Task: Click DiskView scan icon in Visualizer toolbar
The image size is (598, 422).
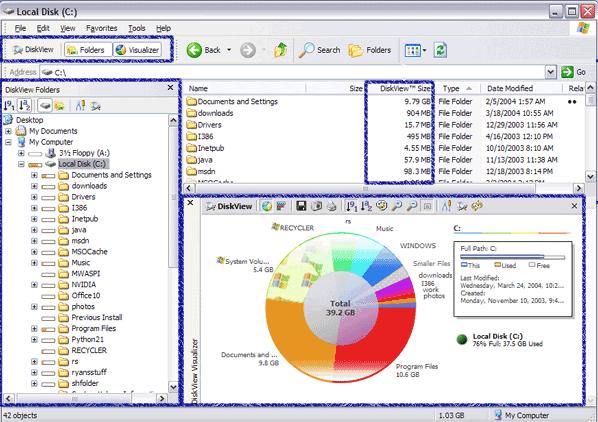Action: tap(463, 206)
